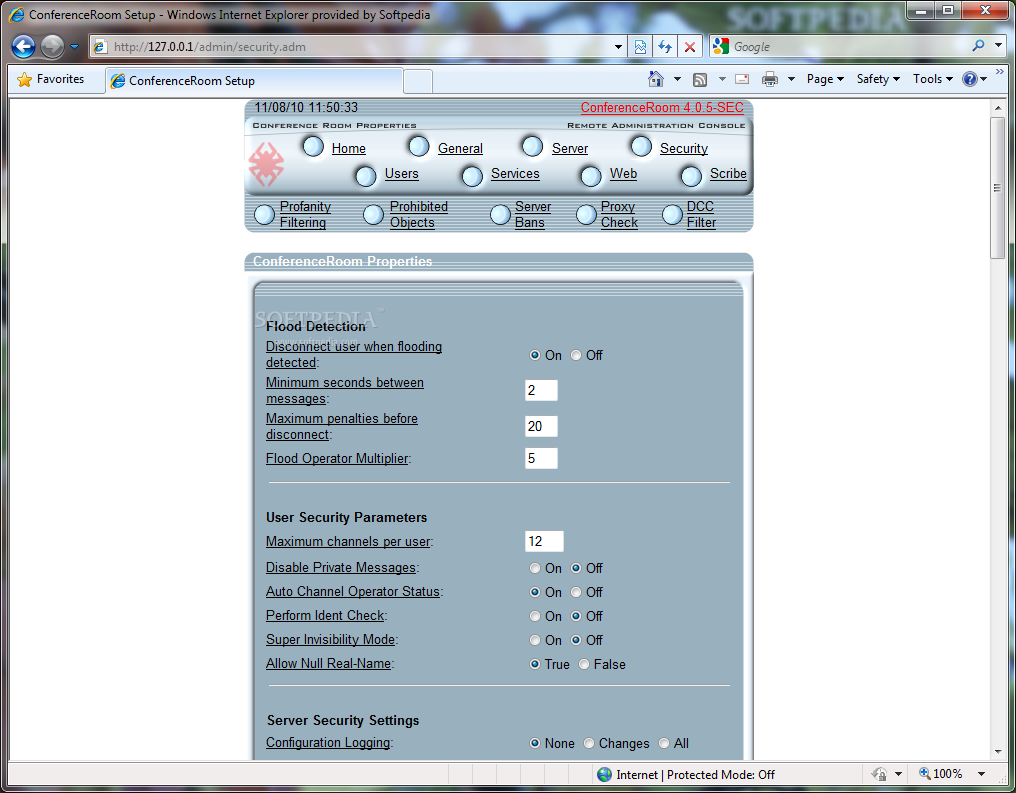
Task: Click the scrollbar down arrow
Action: coord(997,752)
